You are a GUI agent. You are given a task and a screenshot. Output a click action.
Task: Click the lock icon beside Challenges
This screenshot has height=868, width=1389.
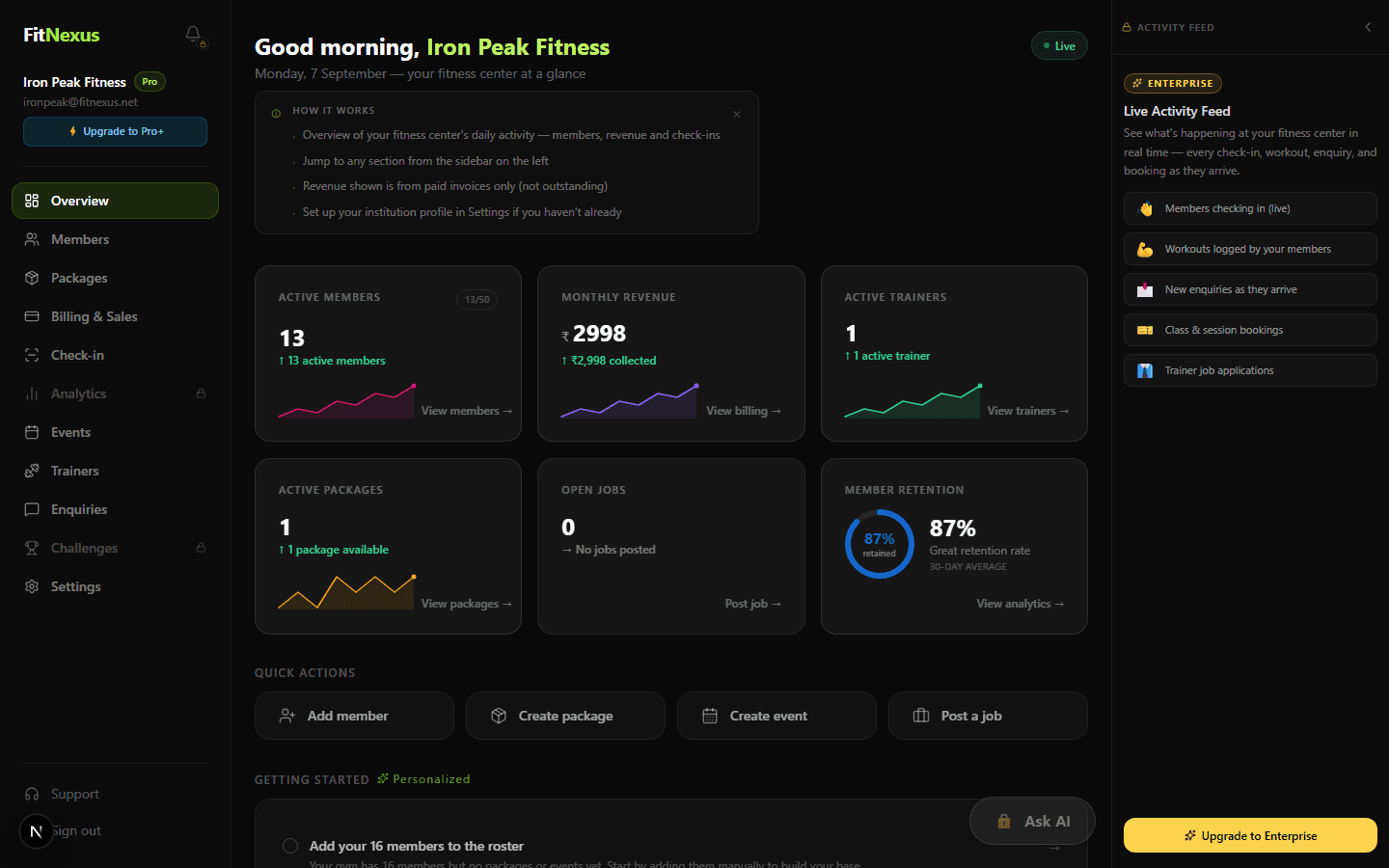[x=201, y=548]
